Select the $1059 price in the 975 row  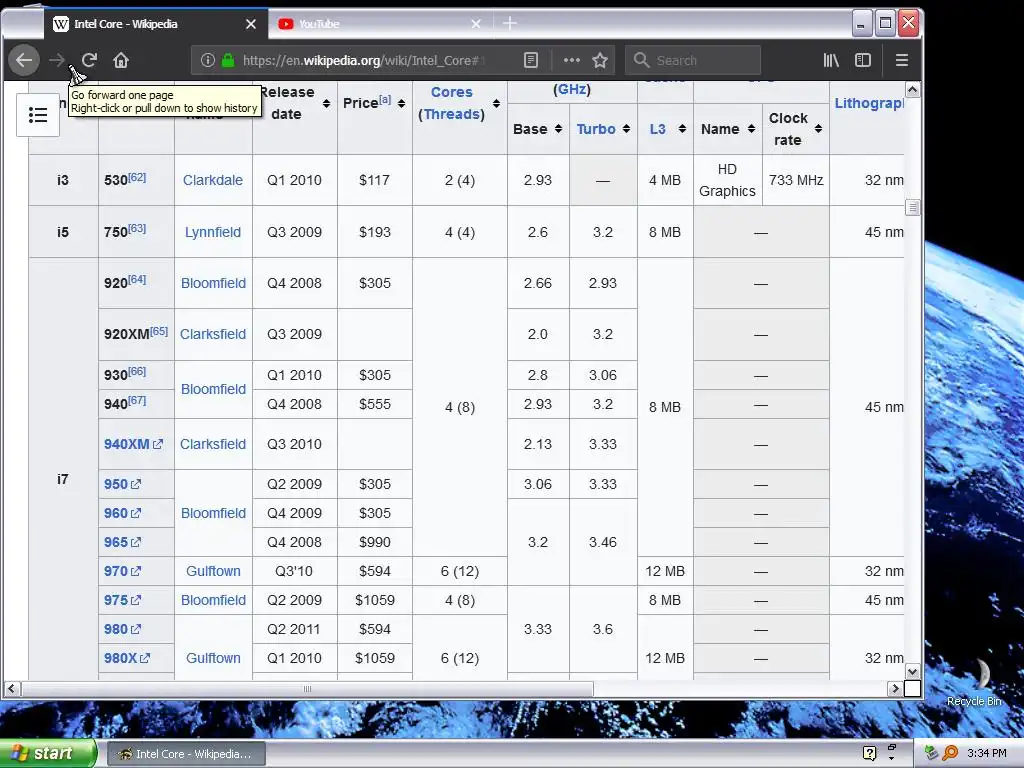(374, 600)
